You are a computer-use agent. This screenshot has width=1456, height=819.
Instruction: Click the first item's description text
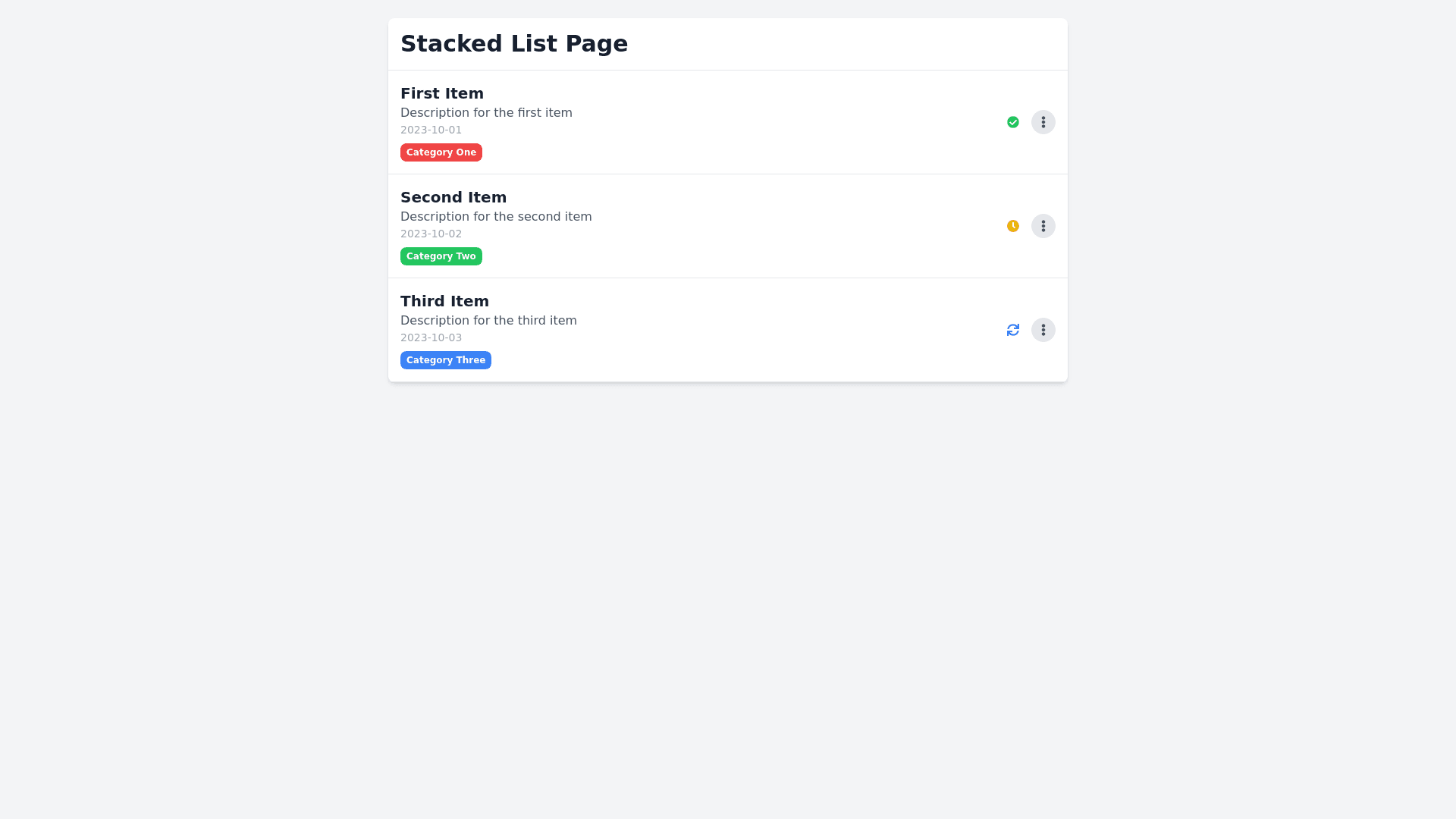point(486,113)
